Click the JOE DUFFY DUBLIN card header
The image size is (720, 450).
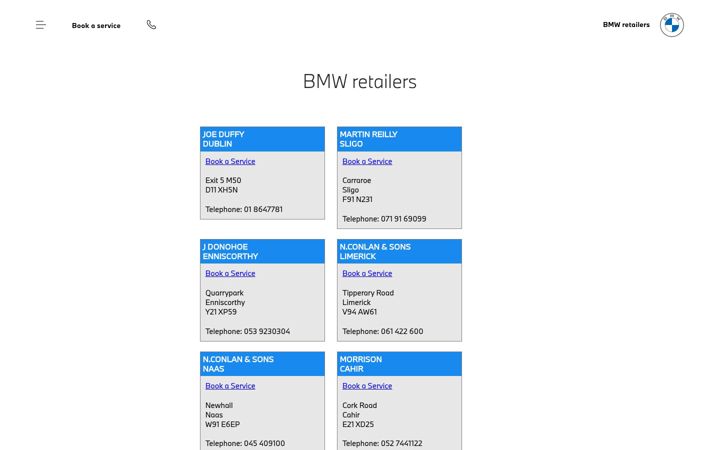tap(262, 139)
